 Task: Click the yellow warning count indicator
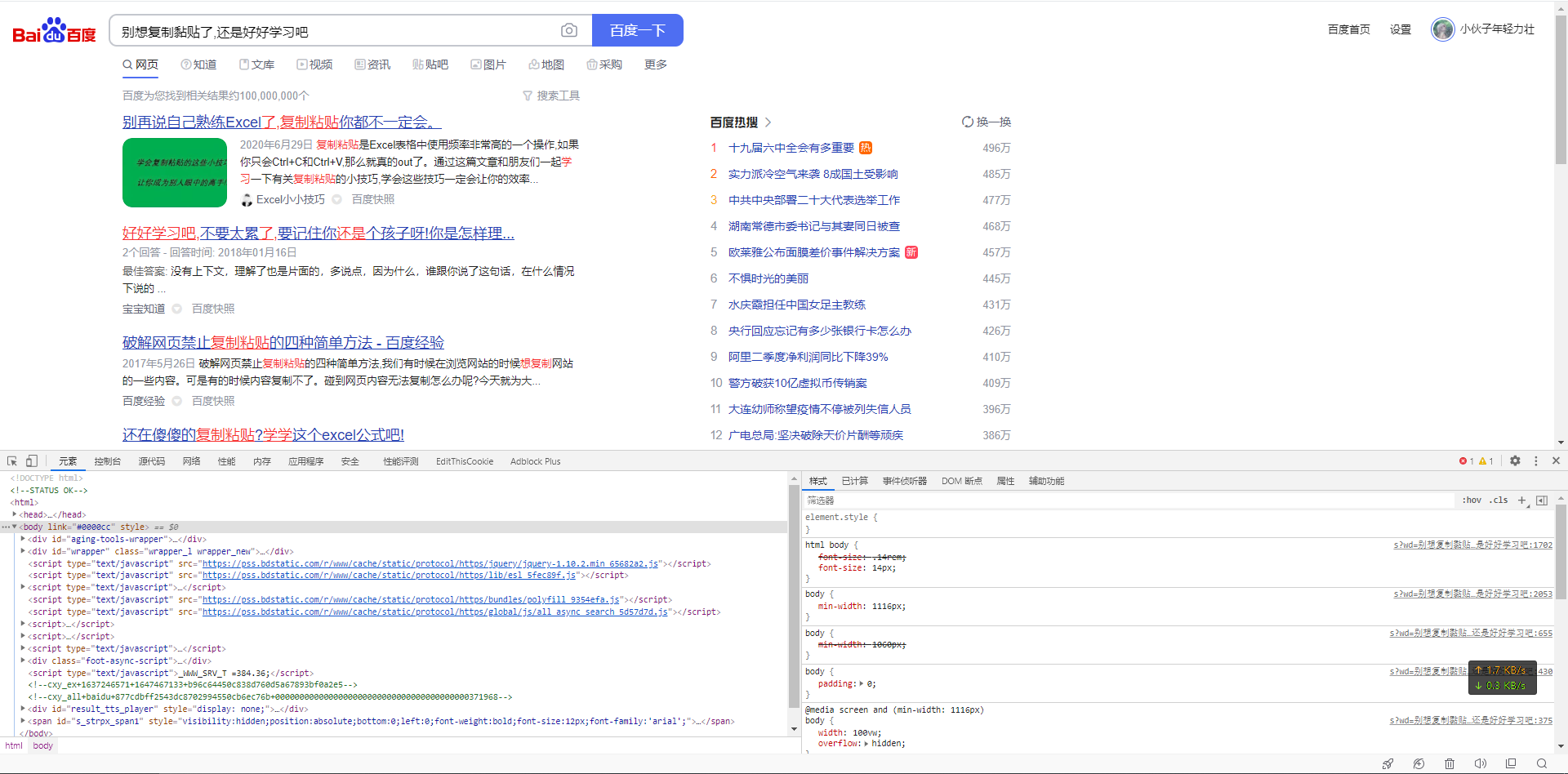pyautogui.click(x=1486, y=461)
